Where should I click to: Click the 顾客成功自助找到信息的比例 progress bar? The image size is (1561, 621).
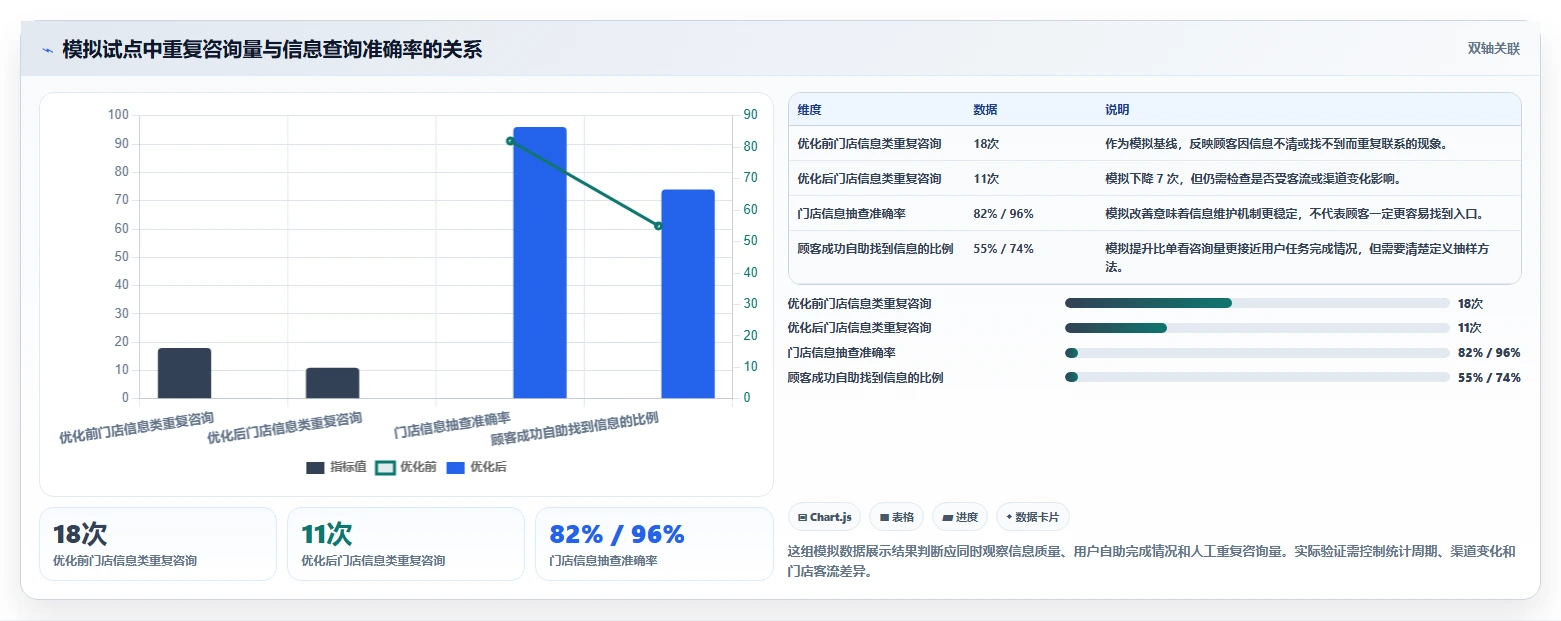(x=1257, y=377)
